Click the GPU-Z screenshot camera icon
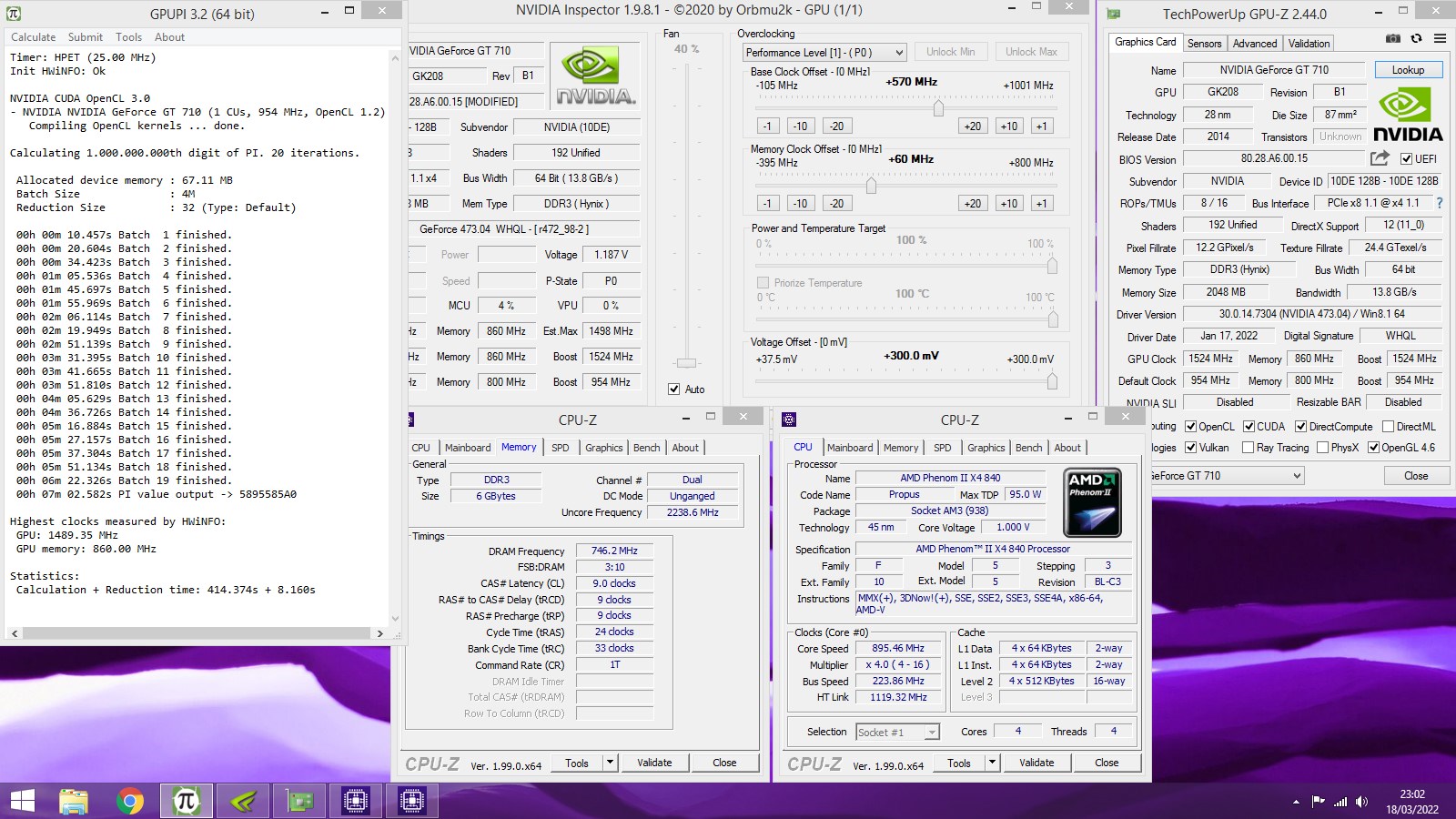Image resolution: width=1456 pixels, height=819 pixels. click(1392, 38)
